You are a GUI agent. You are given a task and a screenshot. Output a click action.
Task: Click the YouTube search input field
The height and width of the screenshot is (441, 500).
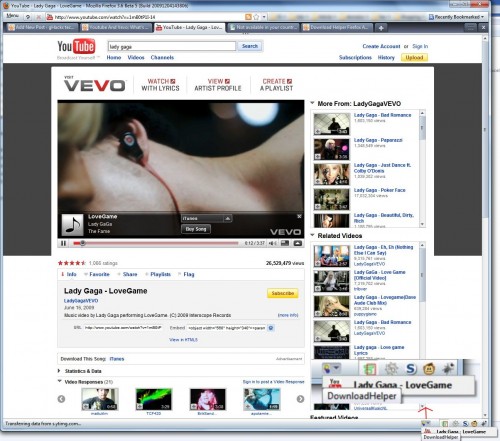pyautogui.click(x=172, y=46)
